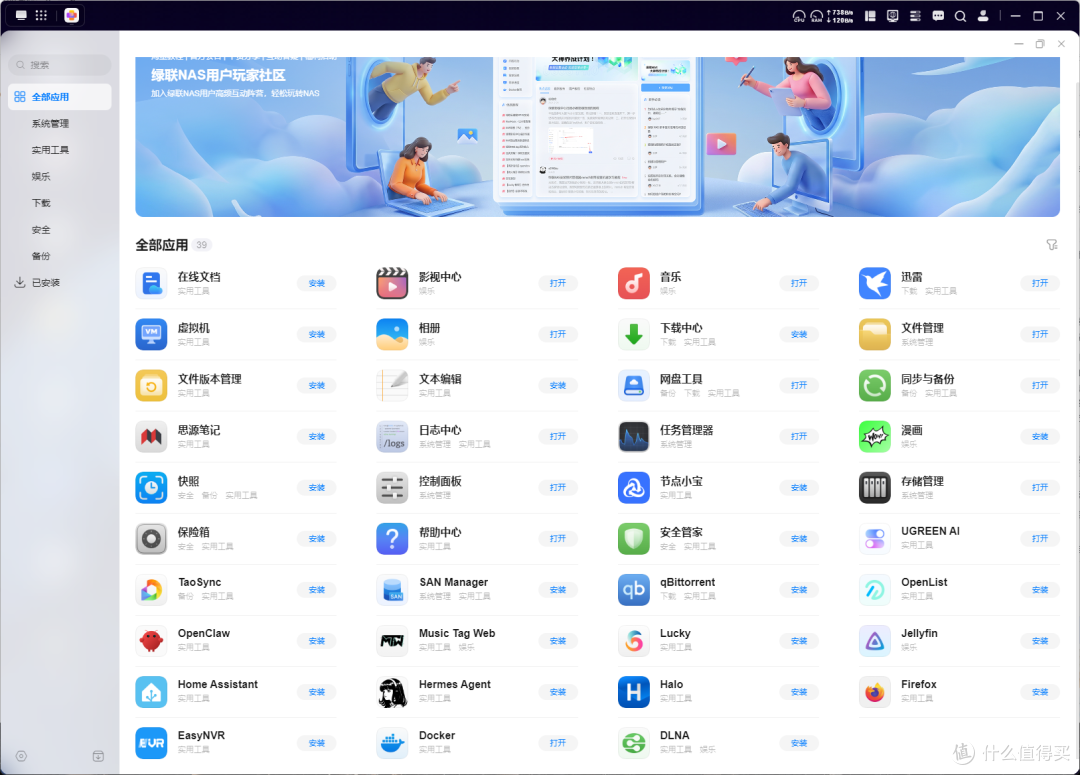
Task: Open the 备份 sidebar category
Action: click(x=41, y=256)
